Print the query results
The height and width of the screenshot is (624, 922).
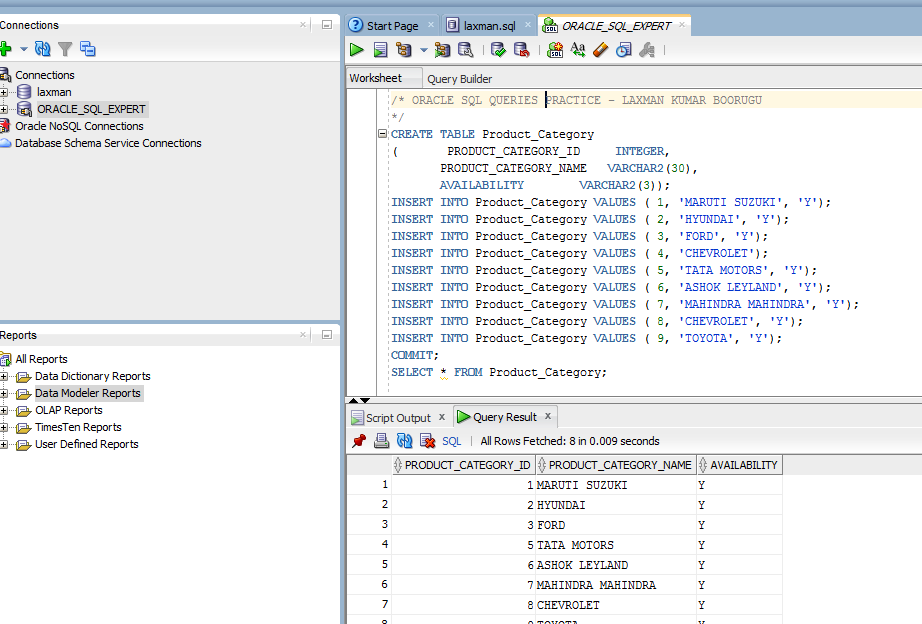coord(381,440)
